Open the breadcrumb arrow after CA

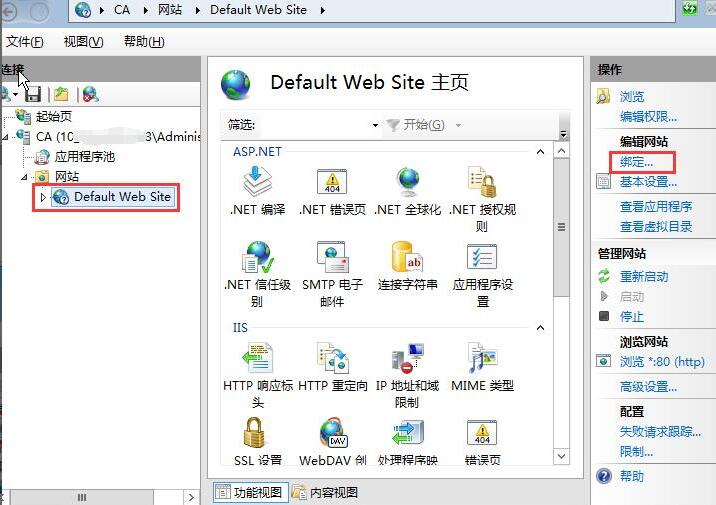[145, 10]
